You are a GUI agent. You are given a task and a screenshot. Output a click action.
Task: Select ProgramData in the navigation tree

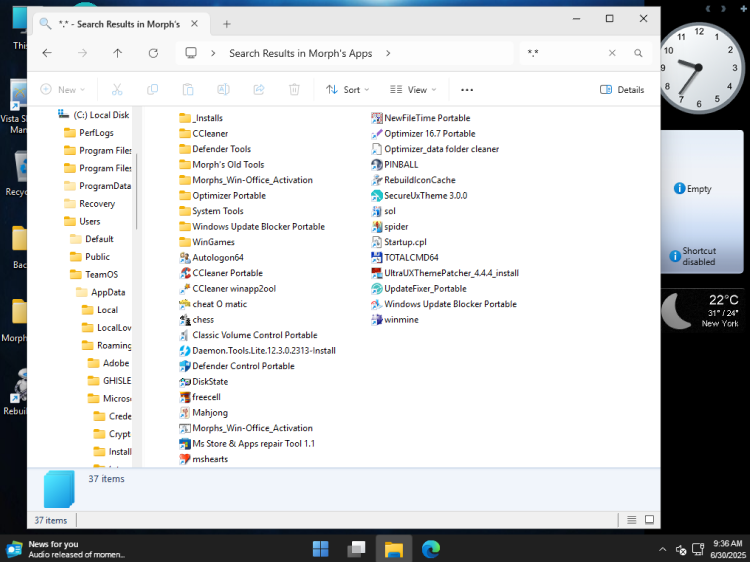(x=97, y=186)
